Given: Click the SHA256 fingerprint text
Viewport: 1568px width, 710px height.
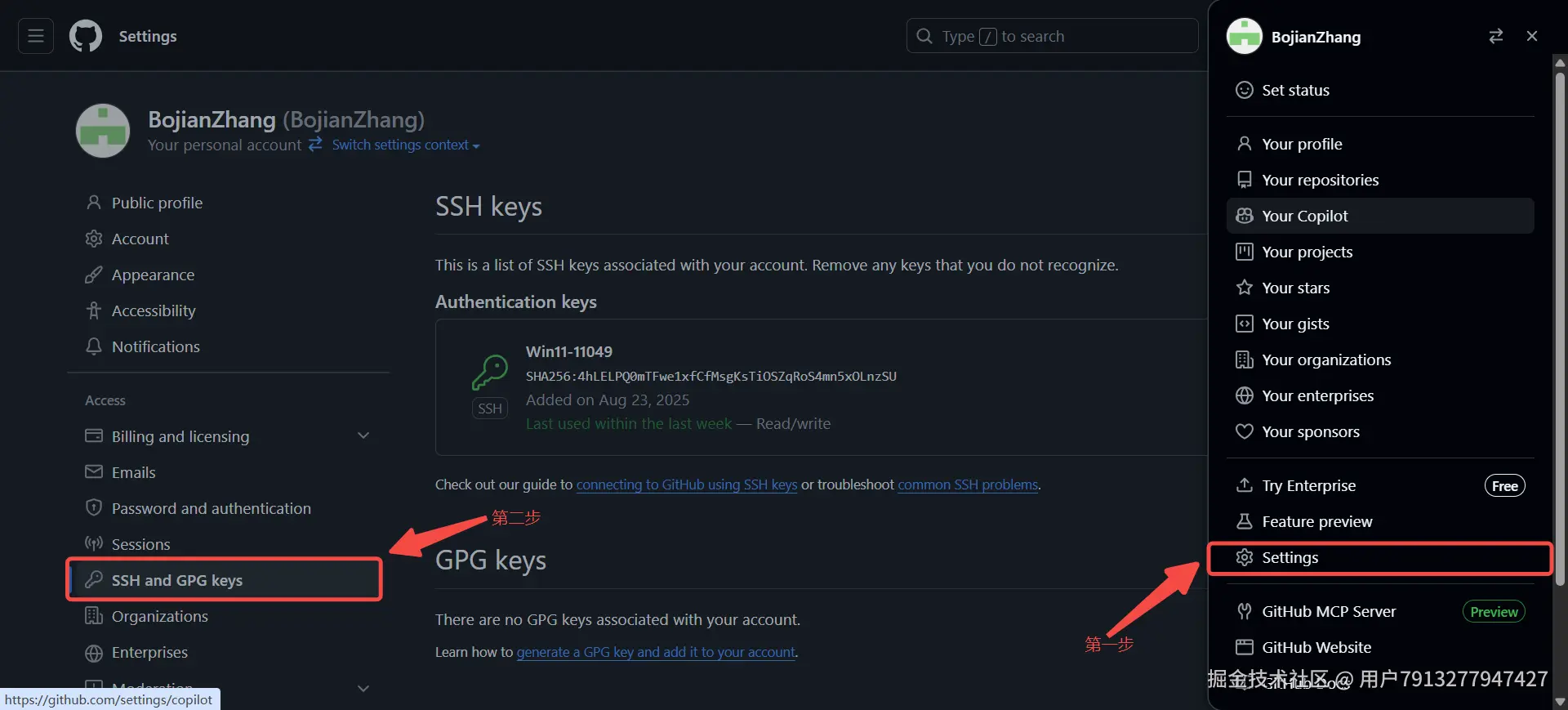Looking at the screenshot, I should pyautogui.click(x=711, y=376).
